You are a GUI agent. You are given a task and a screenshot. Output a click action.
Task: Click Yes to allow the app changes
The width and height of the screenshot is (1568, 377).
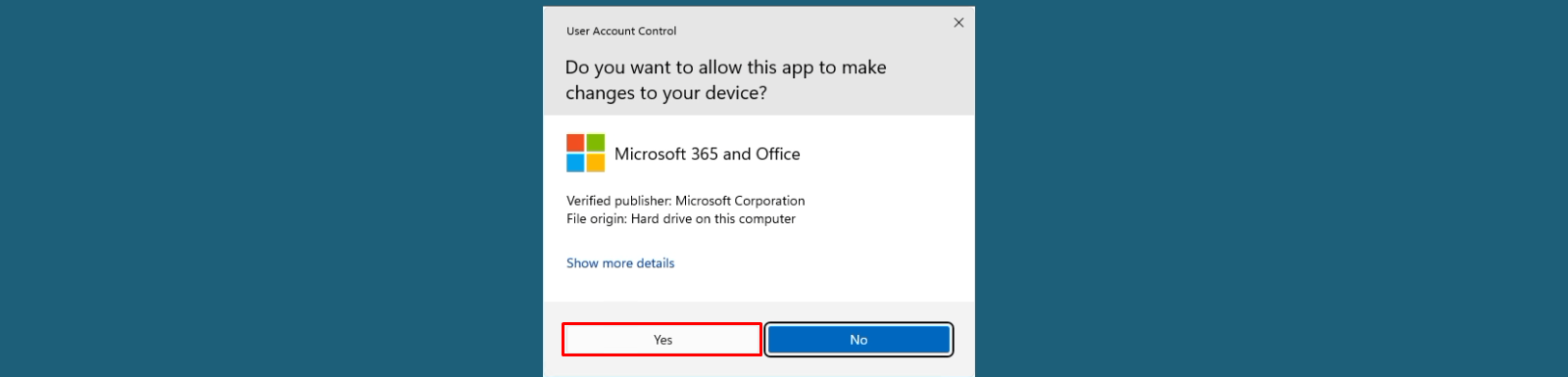coord(662,340)
